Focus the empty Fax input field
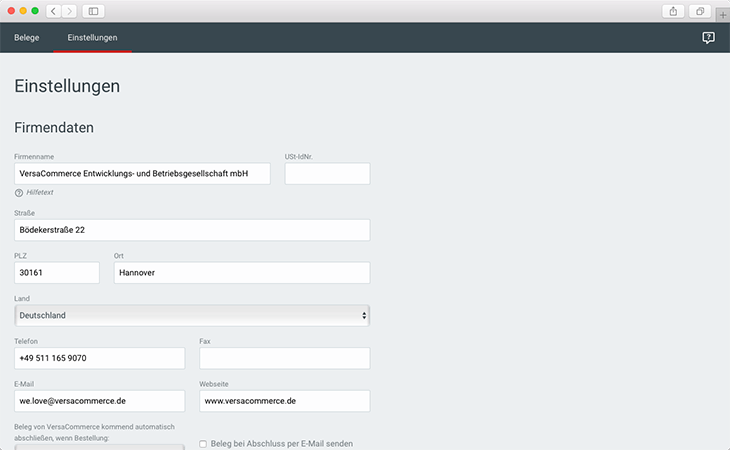Image resolution: width=730 pixels, height=450 pixels. [x=284, y=358]
